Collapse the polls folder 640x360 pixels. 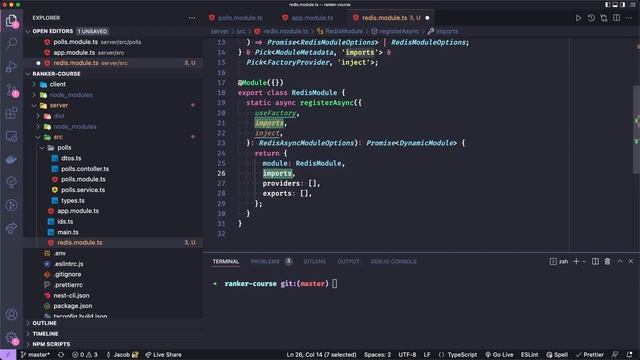[x=64, y=147]
